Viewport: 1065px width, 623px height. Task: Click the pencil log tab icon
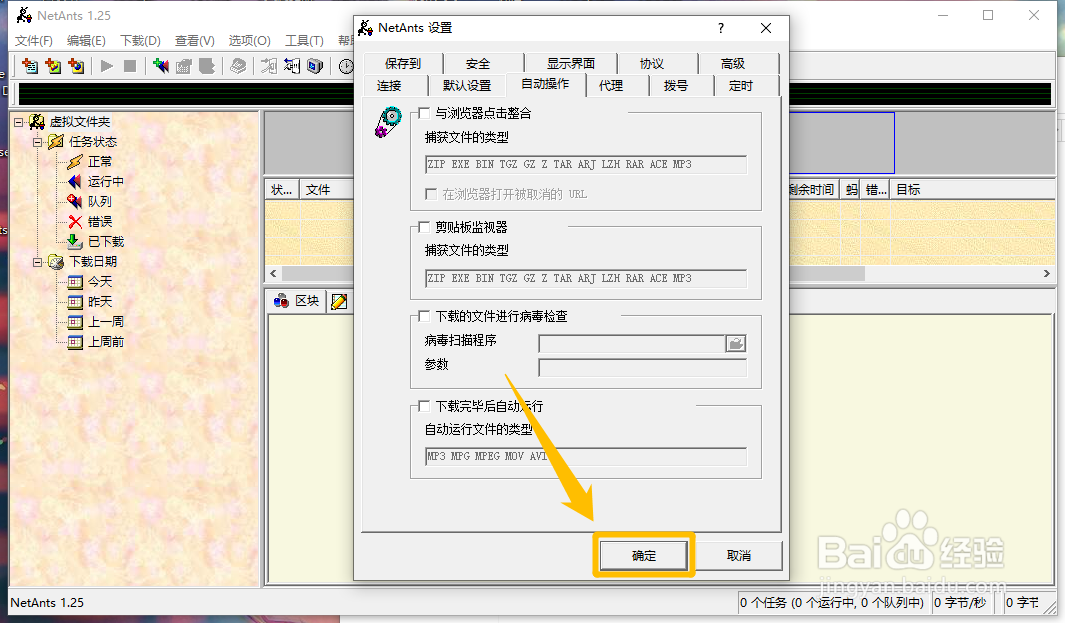pyautogui.click(x=339, y=302)
